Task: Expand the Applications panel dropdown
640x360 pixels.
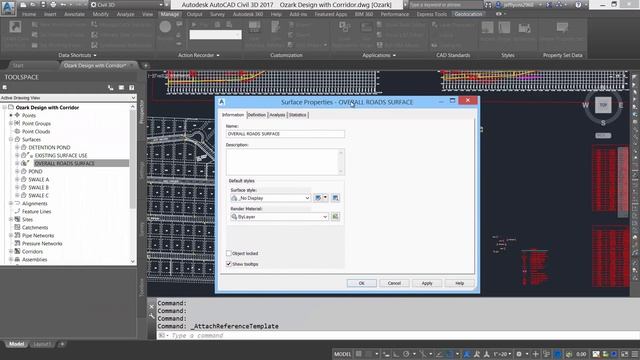Action: (x=394, y=56)
